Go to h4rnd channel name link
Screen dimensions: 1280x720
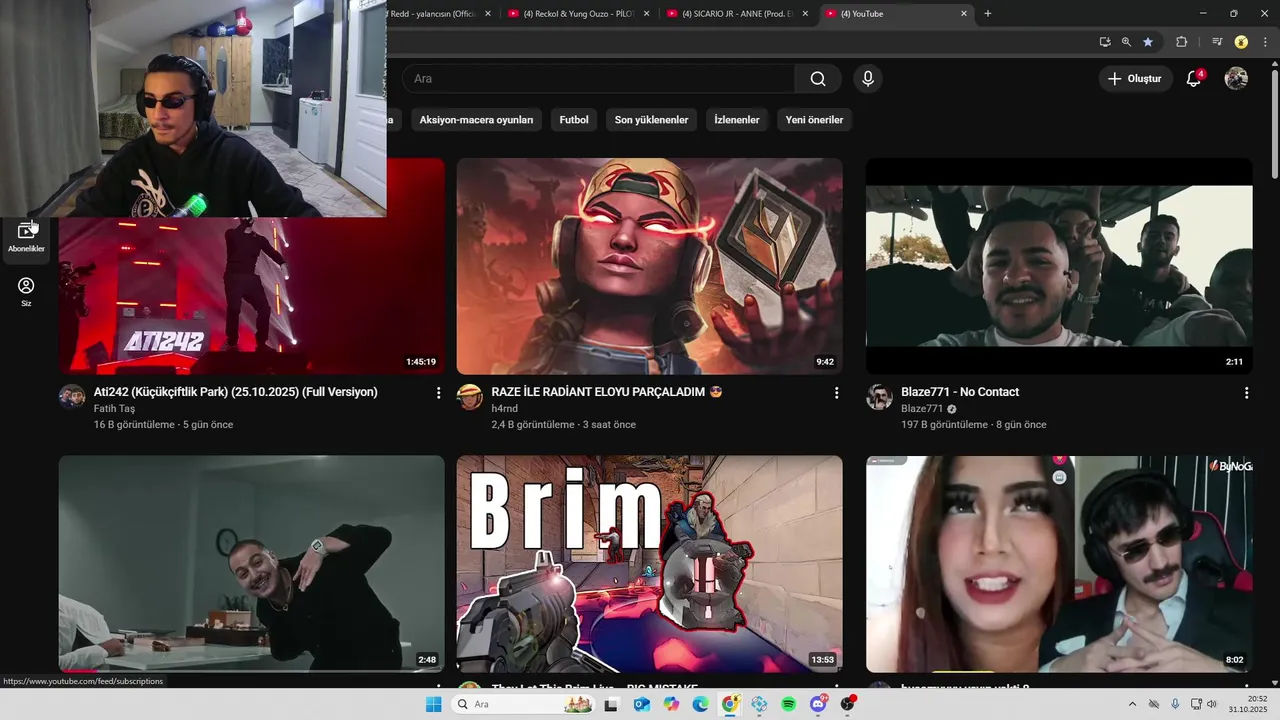tap(505, 409)
